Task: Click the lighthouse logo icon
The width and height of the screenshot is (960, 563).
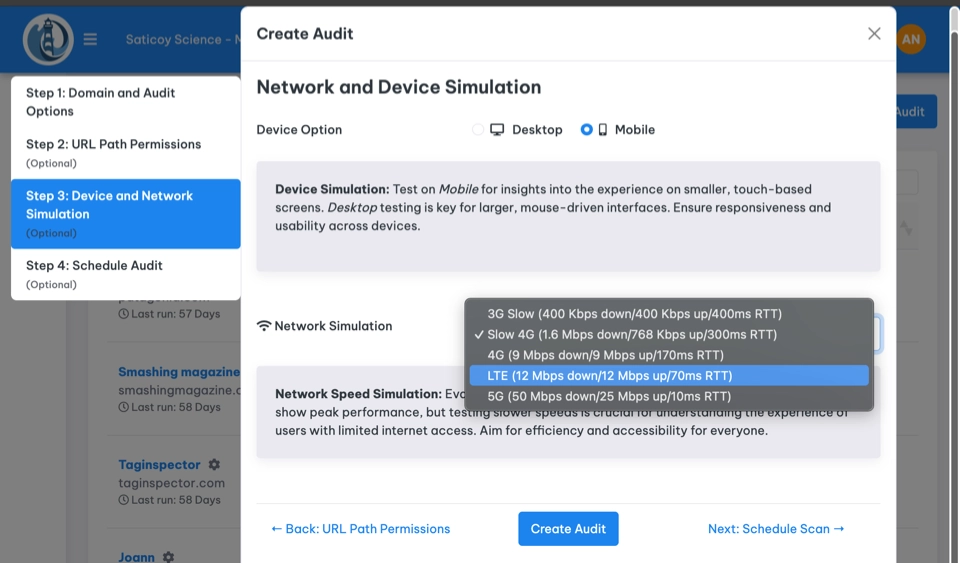Action: pos(48,40)
